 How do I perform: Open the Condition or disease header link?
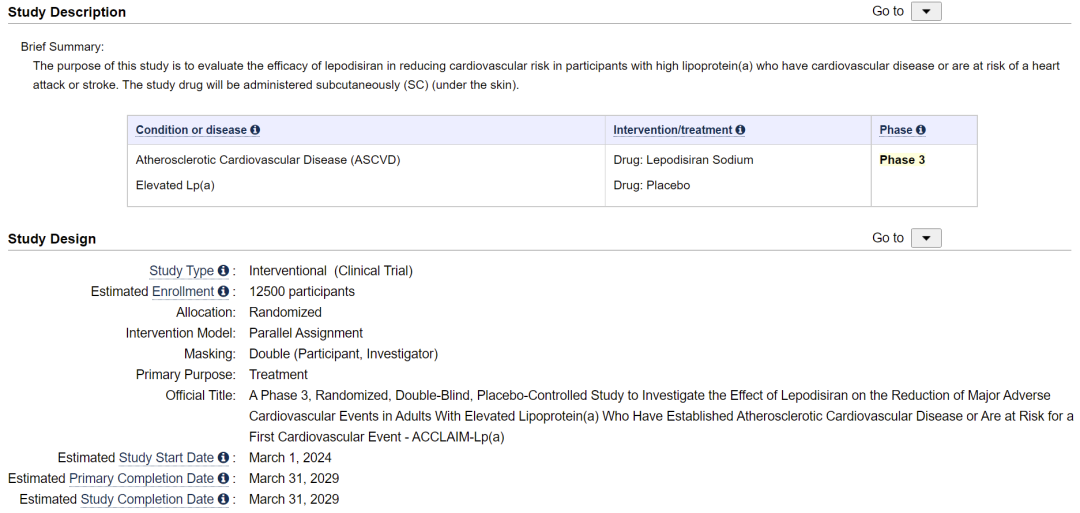tap(191, 130)
